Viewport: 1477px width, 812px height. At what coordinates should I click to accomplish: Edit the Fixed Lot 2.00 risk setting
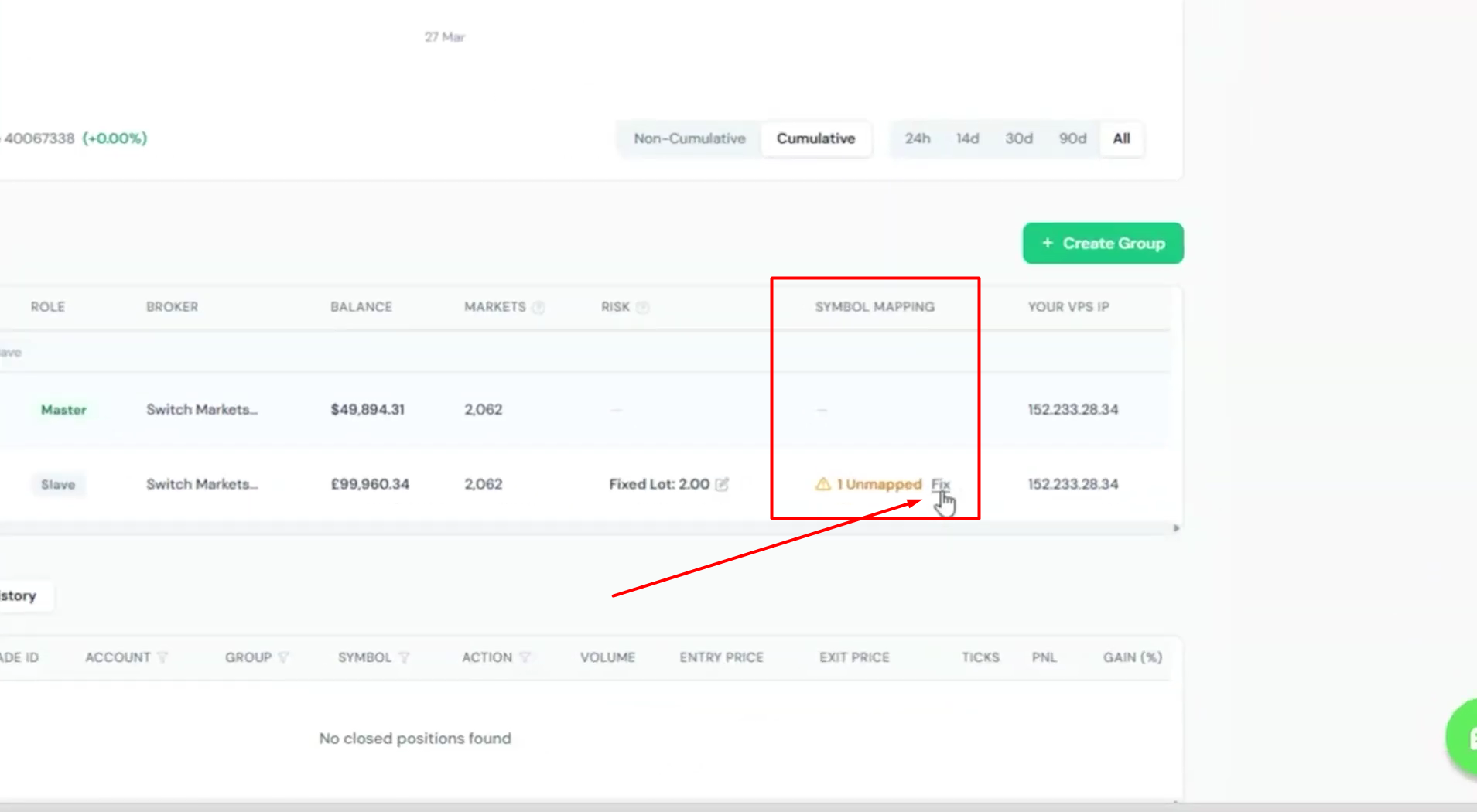point(722,484)
